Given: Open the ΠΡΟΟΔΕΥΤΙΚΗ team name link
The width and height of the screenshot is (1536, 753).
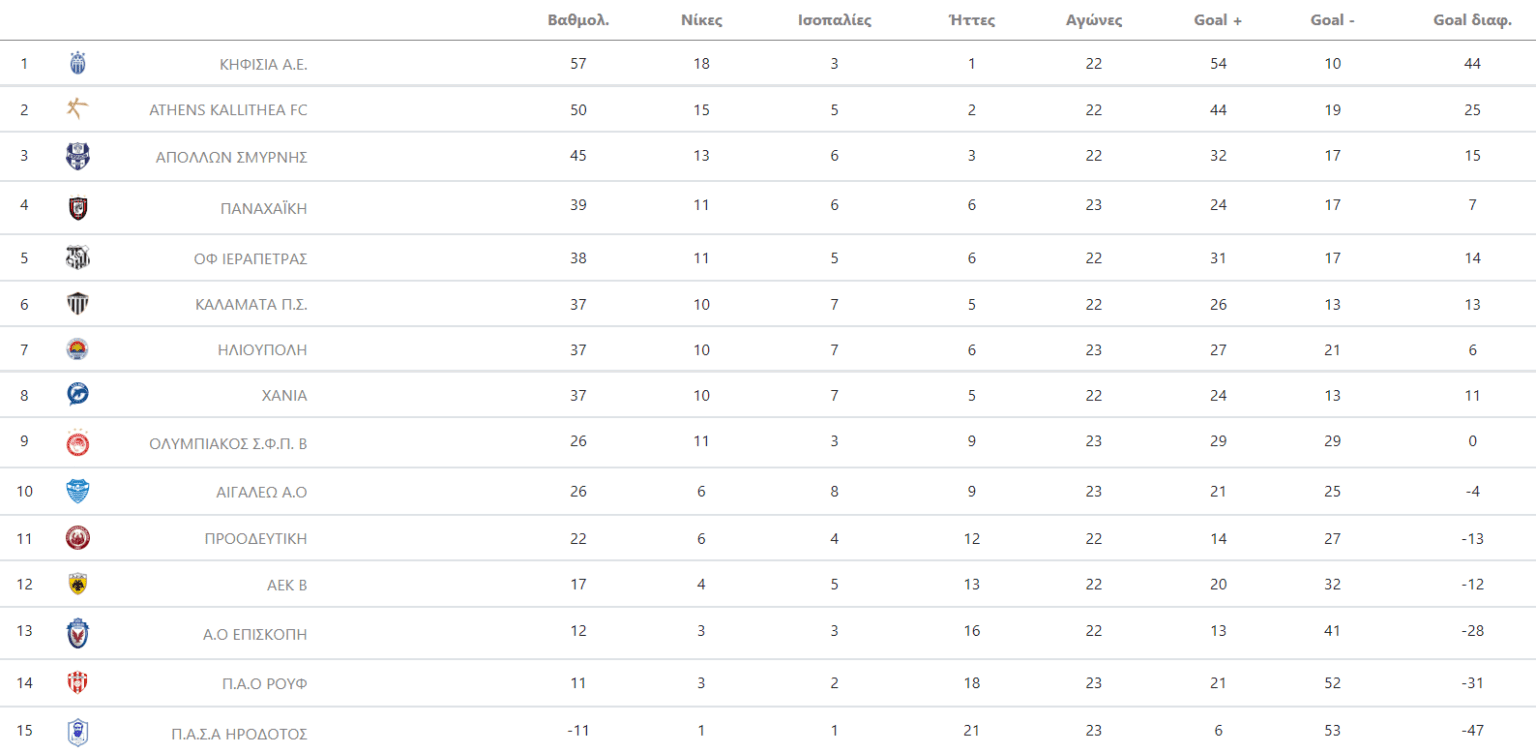Looking at the screenshot, I should click(255, 538).
